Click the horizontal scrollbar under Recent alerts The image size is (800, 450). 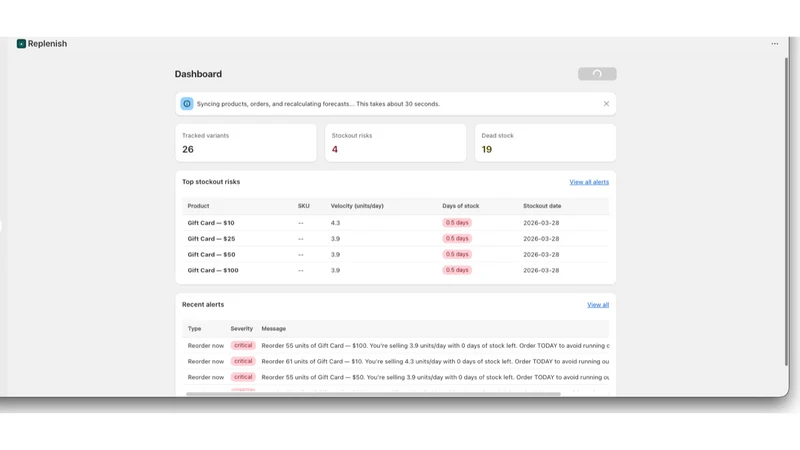click(x=373, y=394)
